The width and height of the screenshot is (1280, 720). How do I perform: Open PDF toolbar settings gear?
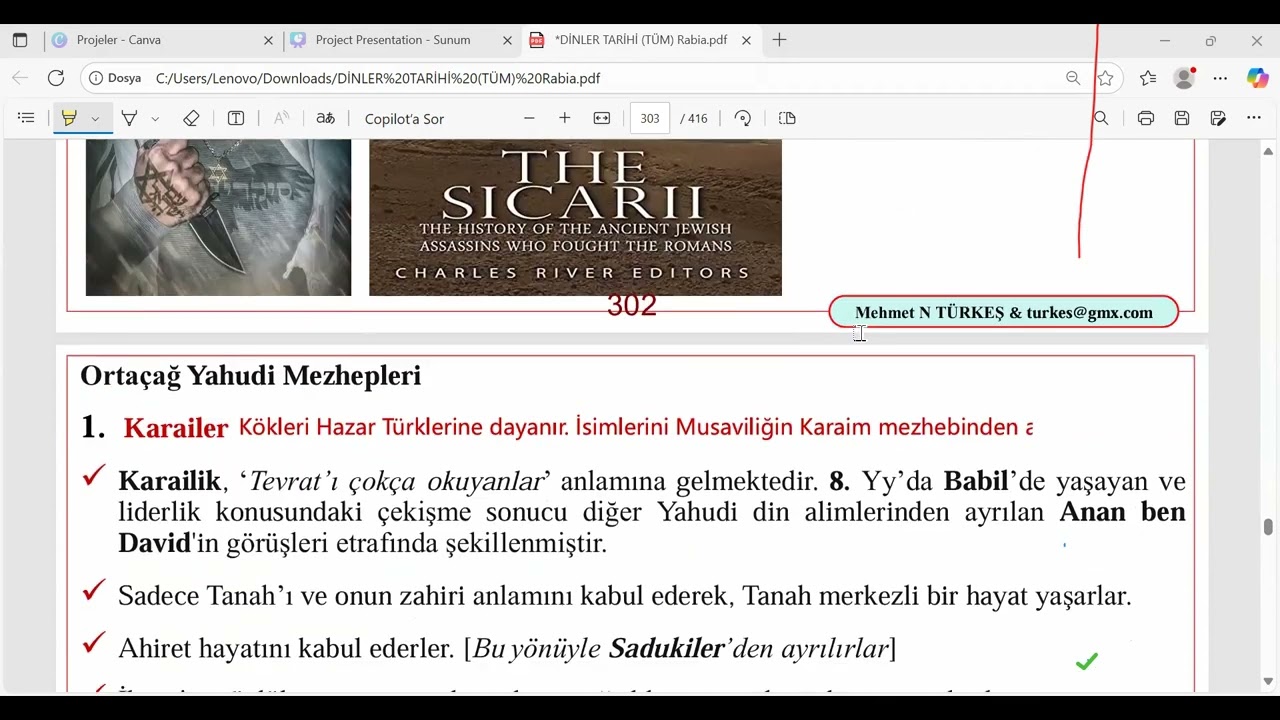coord(1254,118)
